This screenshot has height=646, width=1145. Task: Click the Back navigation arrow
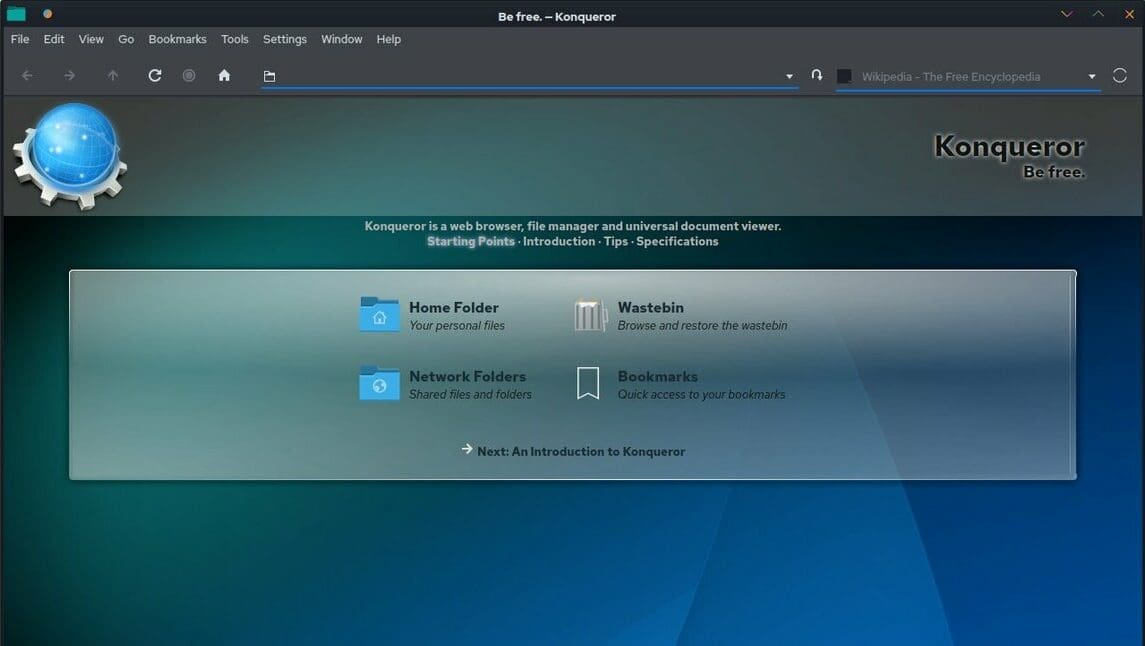pos(27,75)
